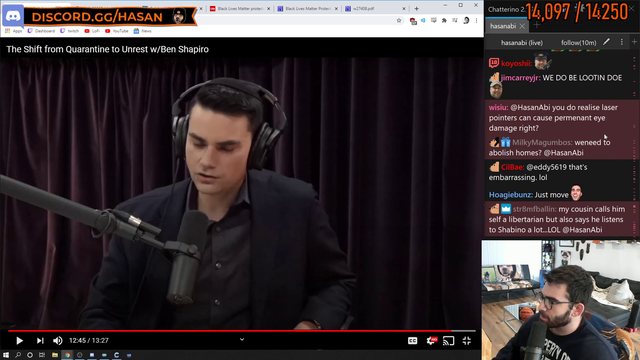
Task: Click the @eddy5619 mention in chat
Action: (547, 167)
